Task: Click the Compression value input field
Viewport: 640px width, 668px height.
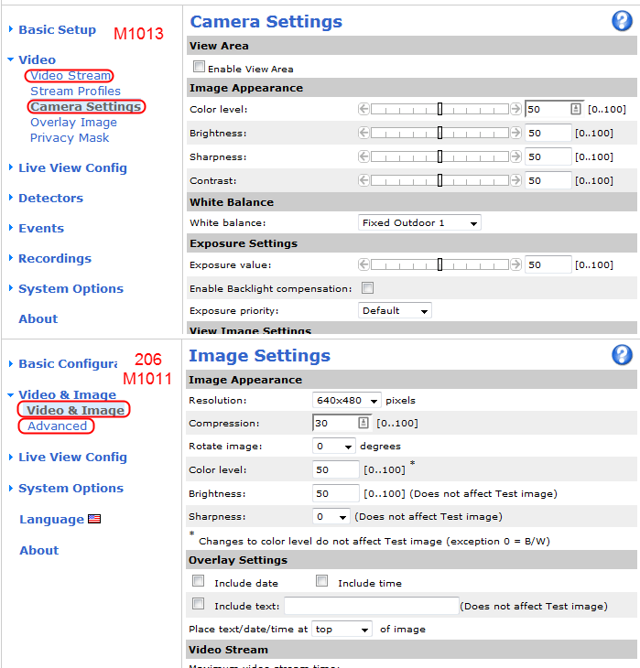Action: point(335,423)
